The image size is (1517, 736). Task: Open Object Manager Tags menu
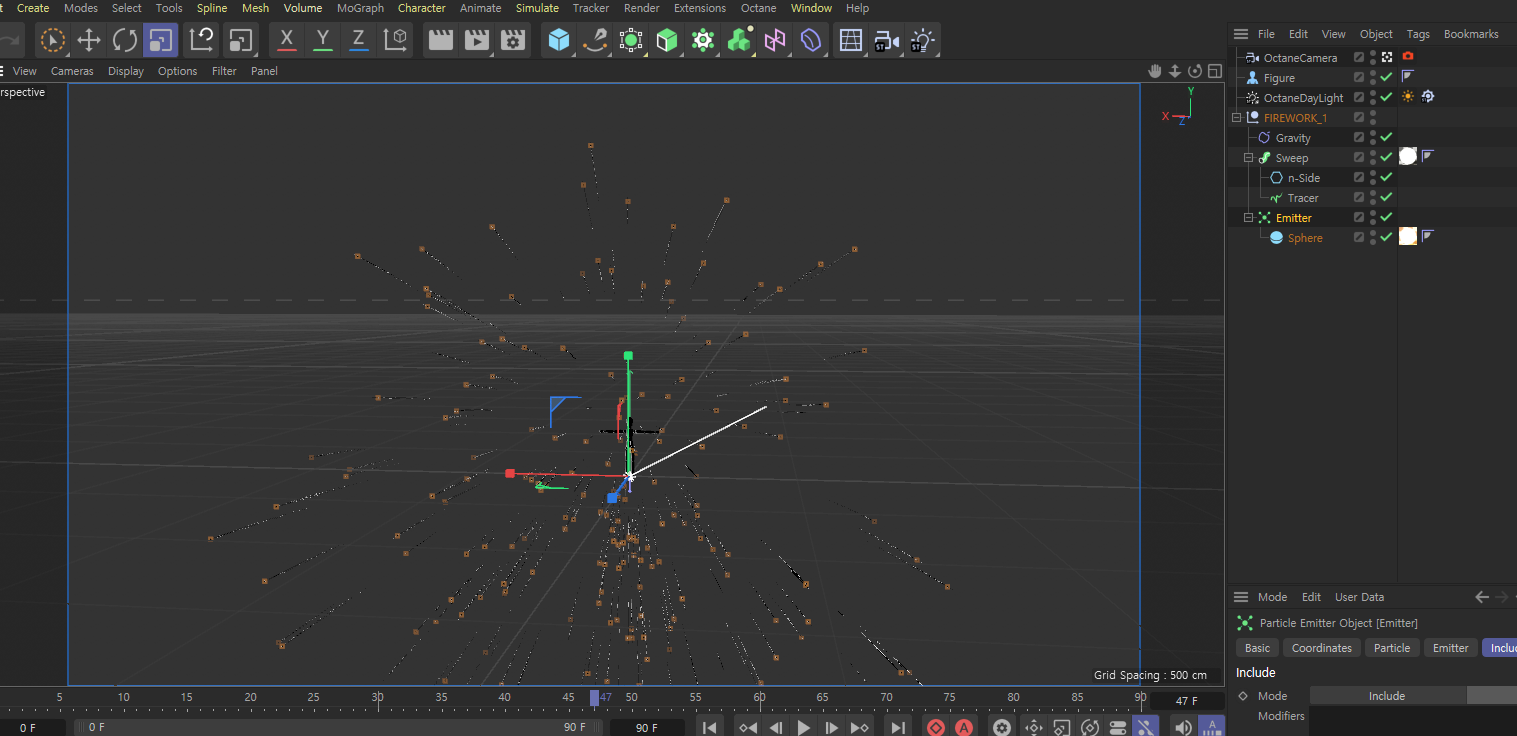coord(1418,34)
